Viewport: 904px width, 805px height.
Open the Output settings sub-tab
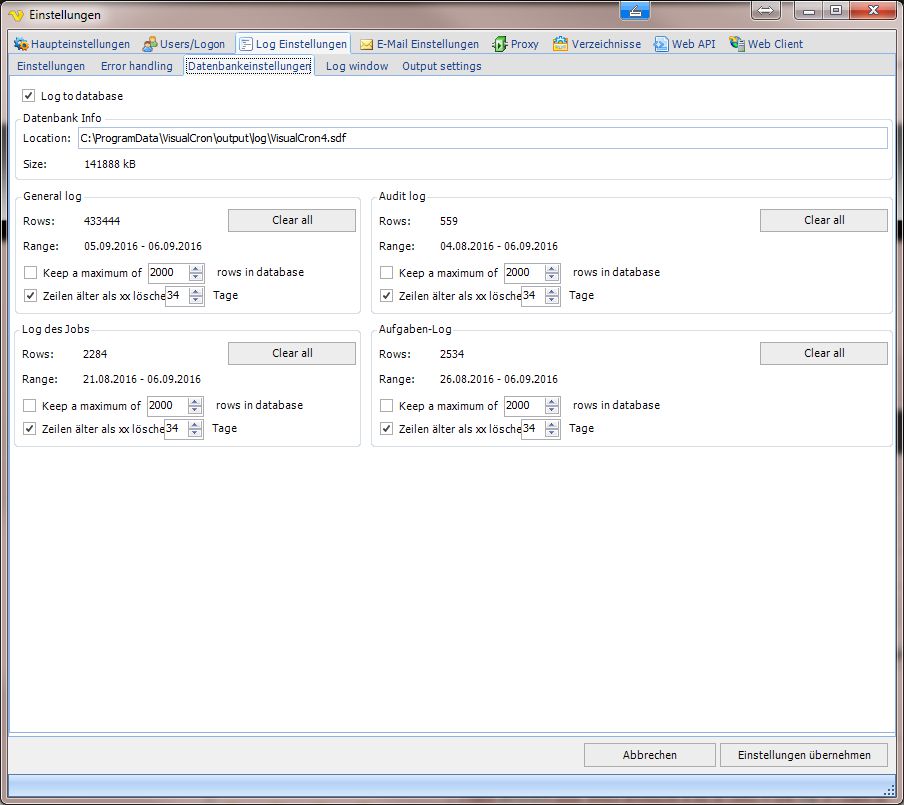(441, 66)
